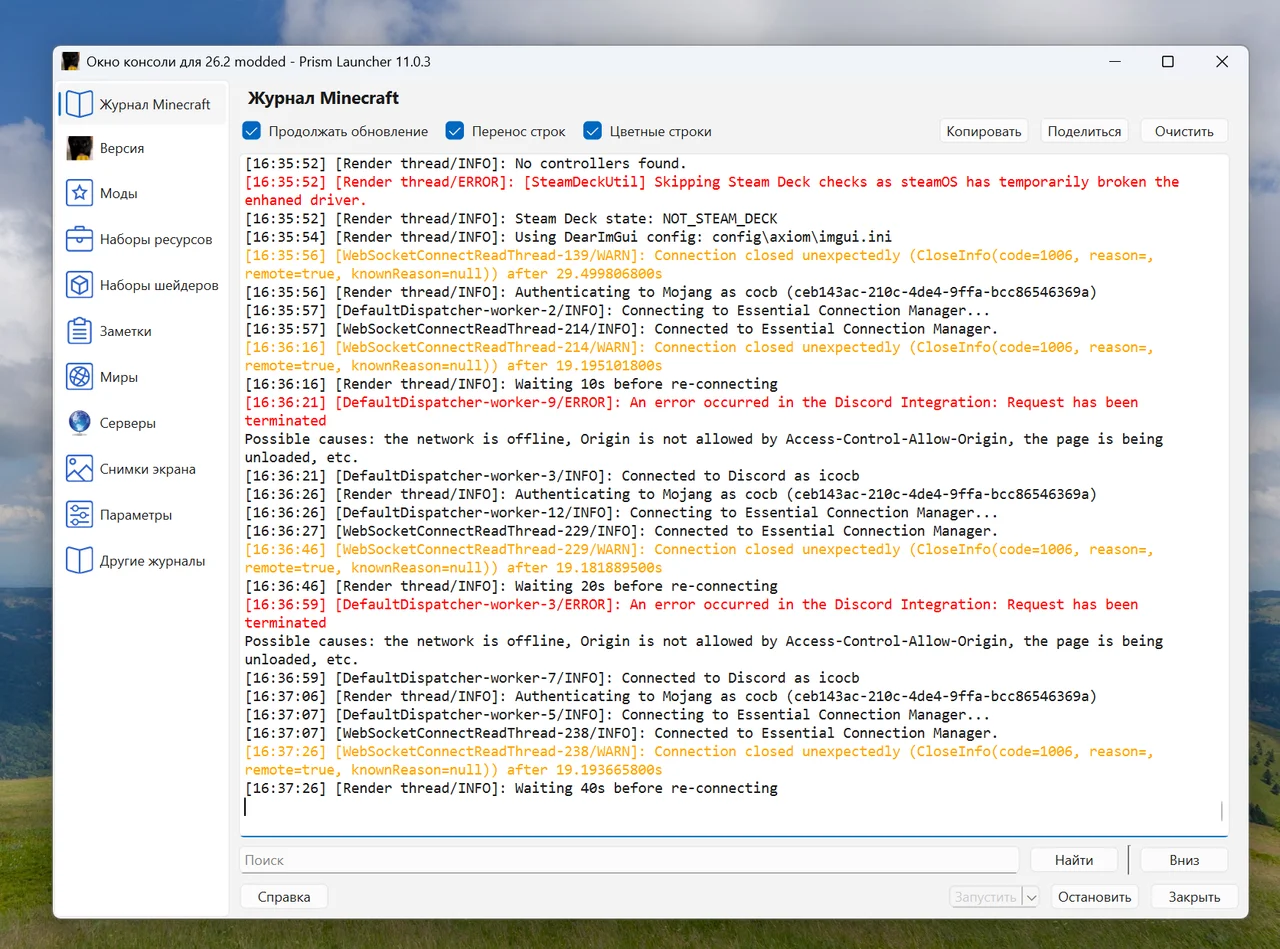Expand the Запустить dropdown arrow

pyautogui.click(x=1032, y=897)
